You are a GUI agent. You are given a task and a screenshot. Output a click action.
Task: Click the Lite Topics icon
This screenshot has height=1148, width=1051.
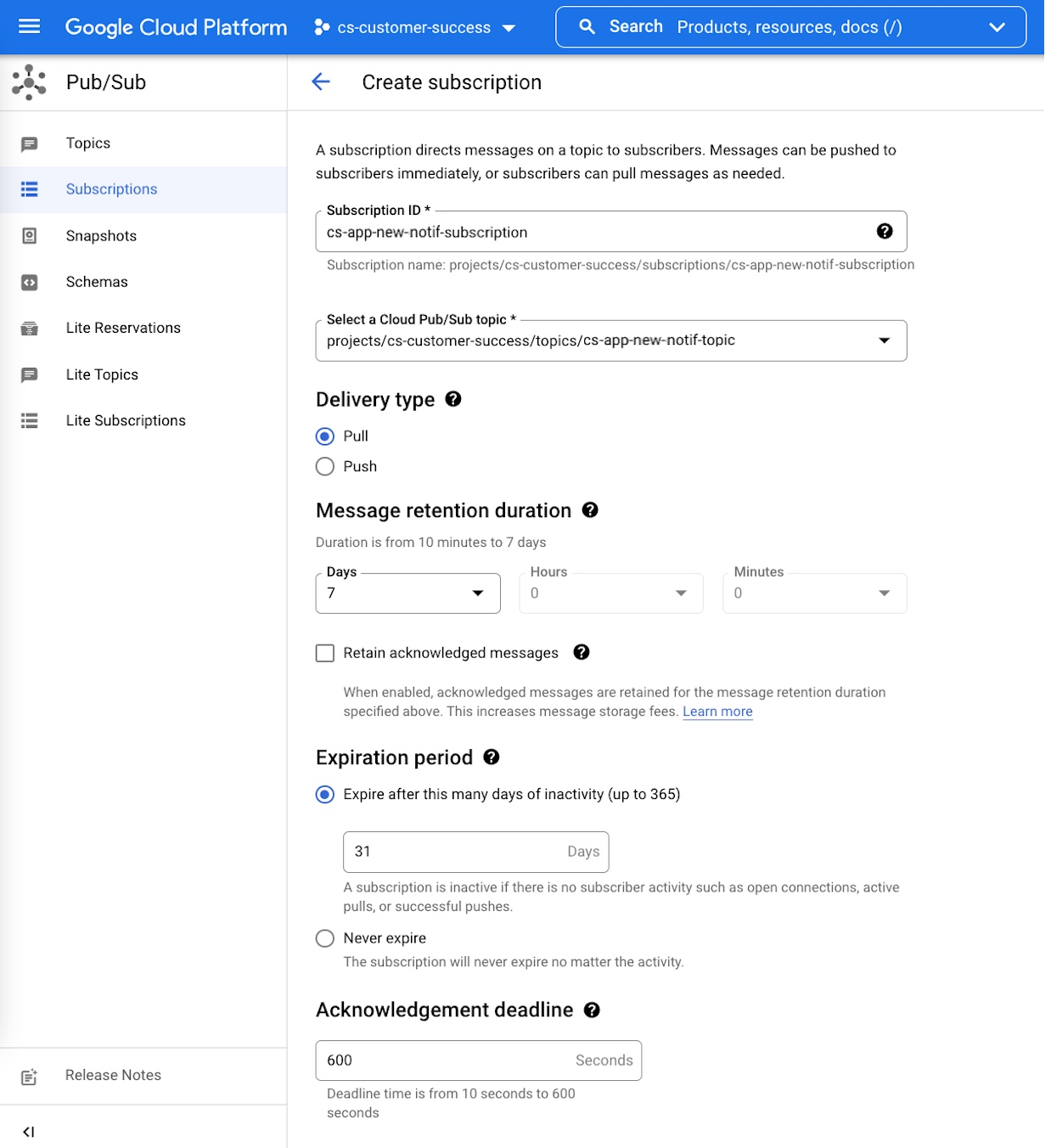pyautogui.click(x=30, y=374)
